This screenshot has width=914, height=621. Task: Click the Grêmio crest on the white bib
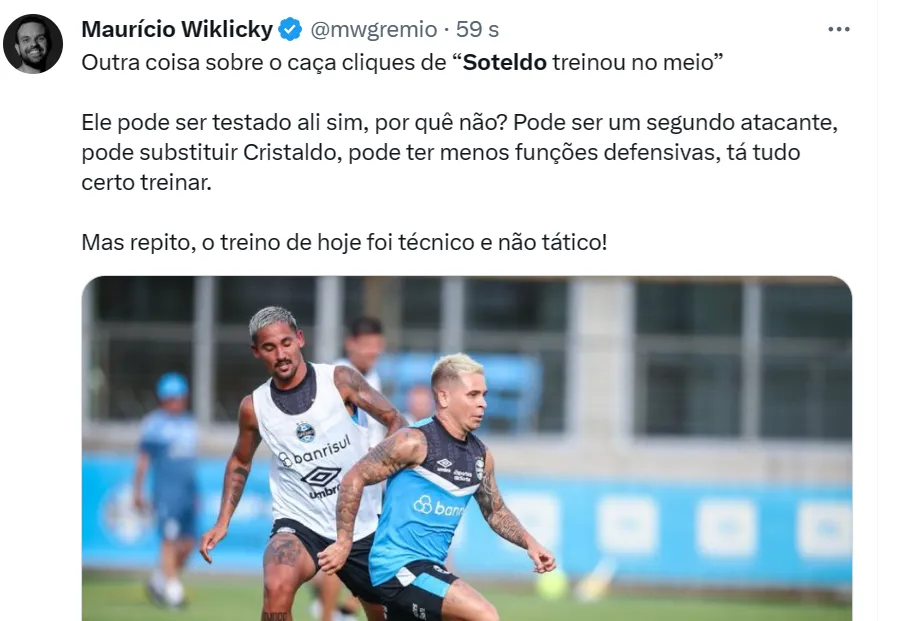[305, 431]
